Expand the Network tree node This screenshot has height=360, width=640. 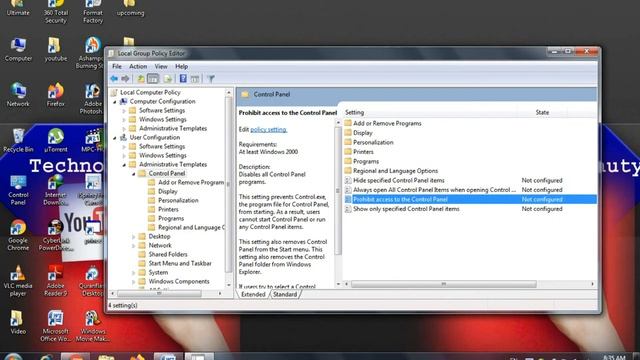click(133, 245)
